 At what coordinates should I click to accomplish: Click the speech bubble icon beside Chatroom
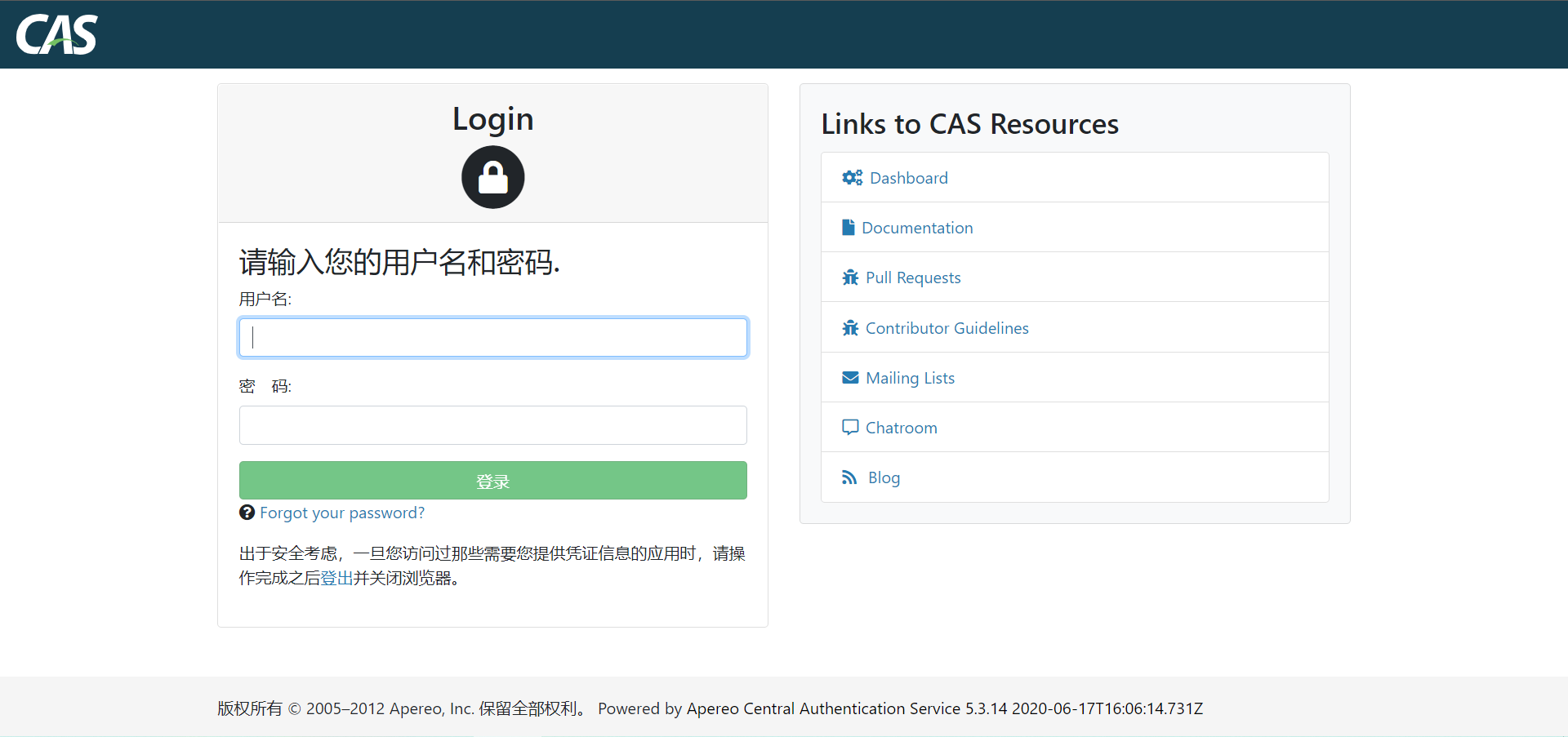pos(849,427)
